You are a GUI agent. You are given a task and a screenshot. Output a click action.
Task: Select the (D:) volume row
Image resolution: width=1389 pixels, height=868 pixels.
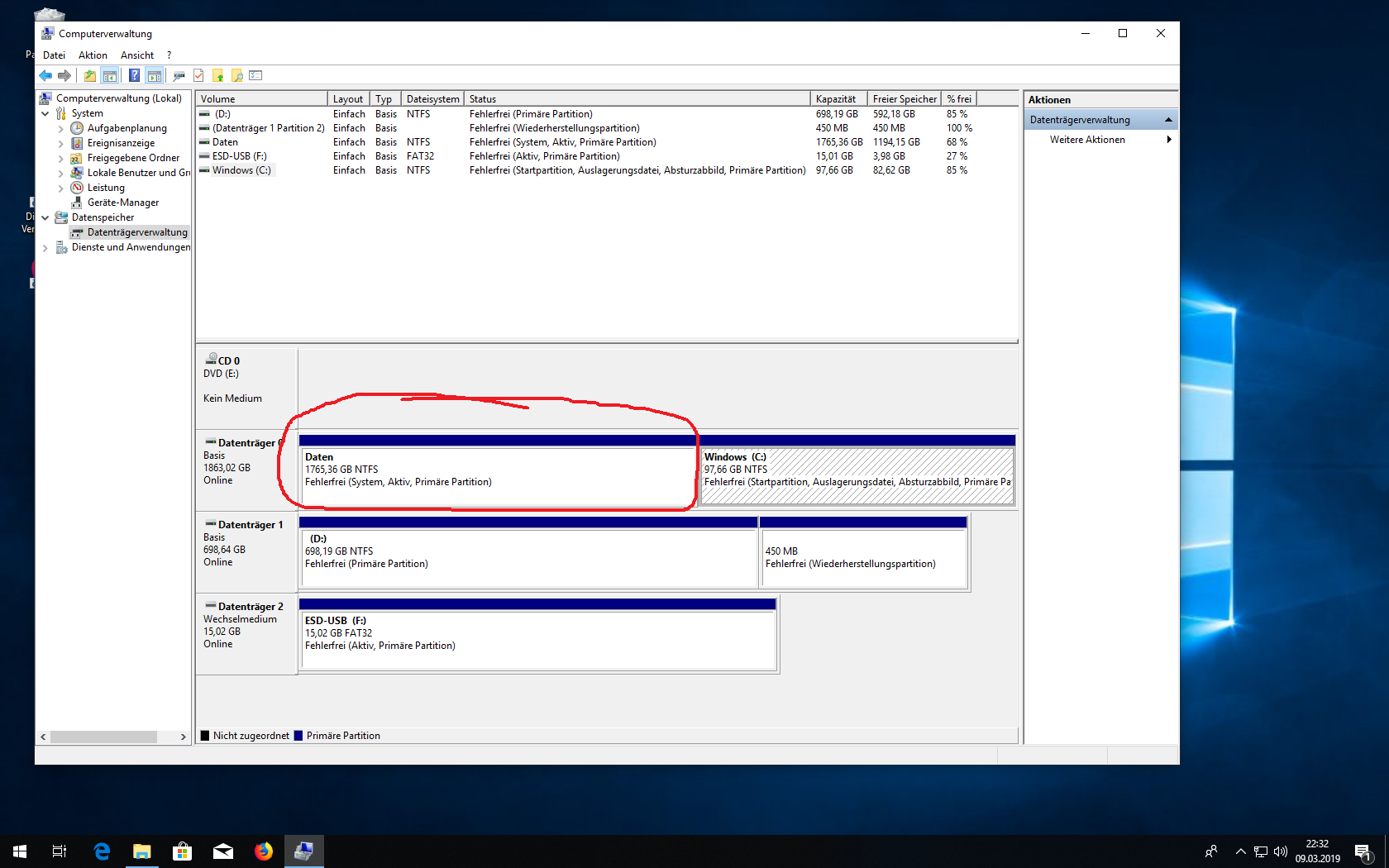coord(587,114)
